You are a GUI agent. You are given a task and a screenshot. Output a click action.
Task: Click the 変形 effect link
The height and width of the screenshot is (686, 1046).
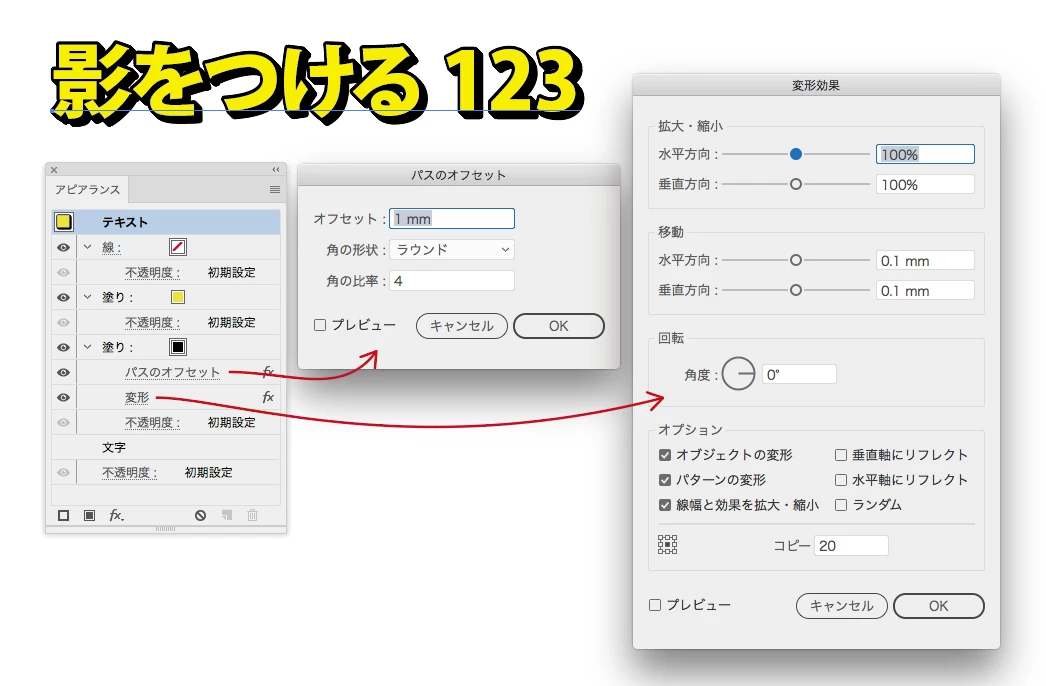(x=137, y=398)
